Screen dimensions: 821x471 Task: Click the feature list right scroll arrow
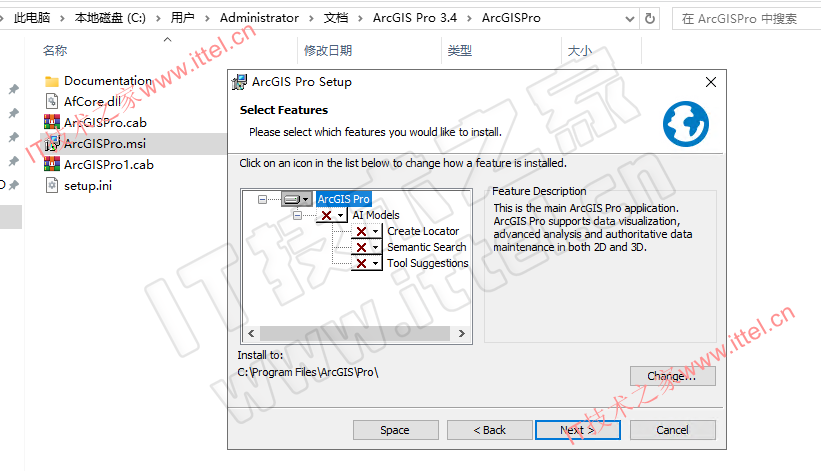click(461, 333)
